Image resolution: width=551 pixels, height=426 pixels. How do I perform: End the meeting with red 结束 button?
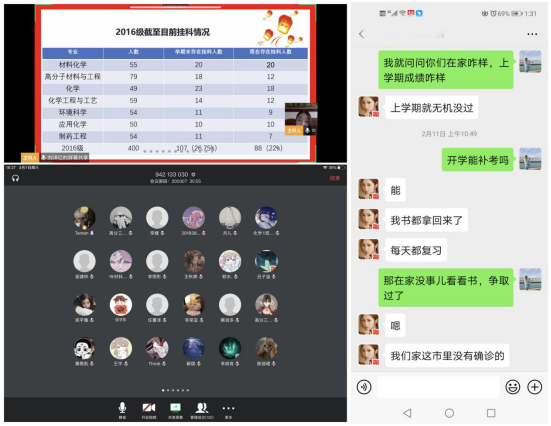point(335,178)
